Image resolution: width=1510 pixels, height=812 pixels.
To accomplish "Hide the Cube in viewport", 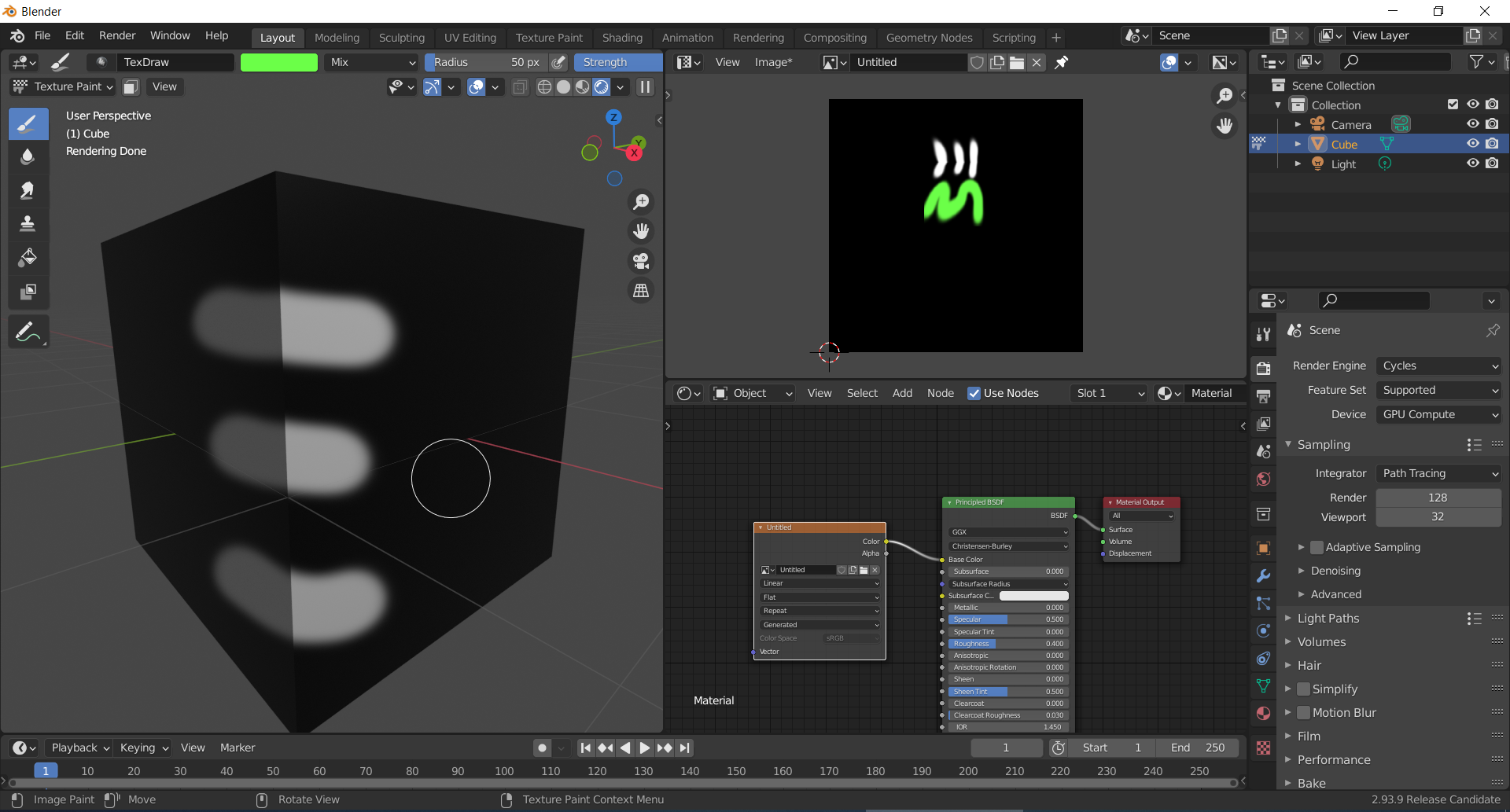I will (x=1472, y=144).
